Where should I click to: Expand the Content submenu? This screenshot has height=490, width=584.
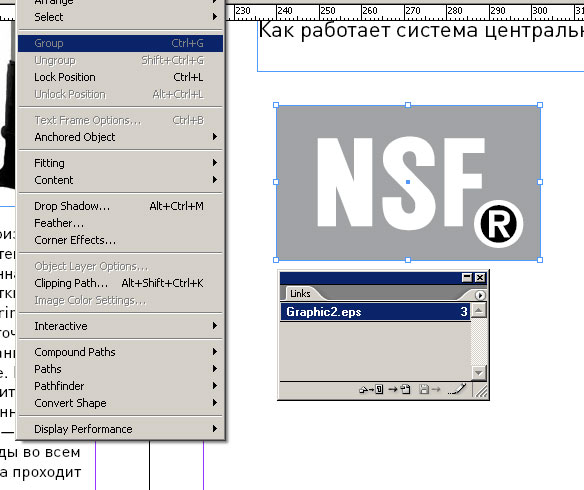[x=120, y=180]
